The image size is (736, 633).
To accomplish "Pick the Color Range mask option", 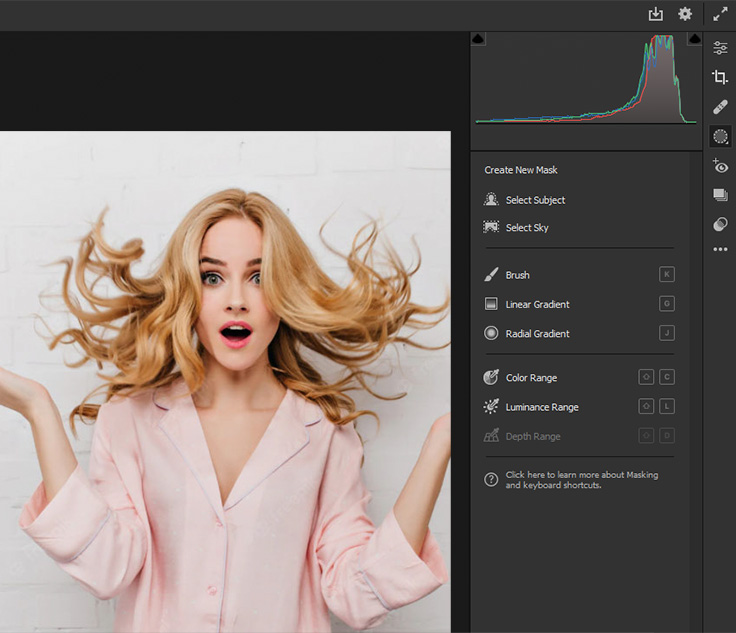I will (531, 378).
